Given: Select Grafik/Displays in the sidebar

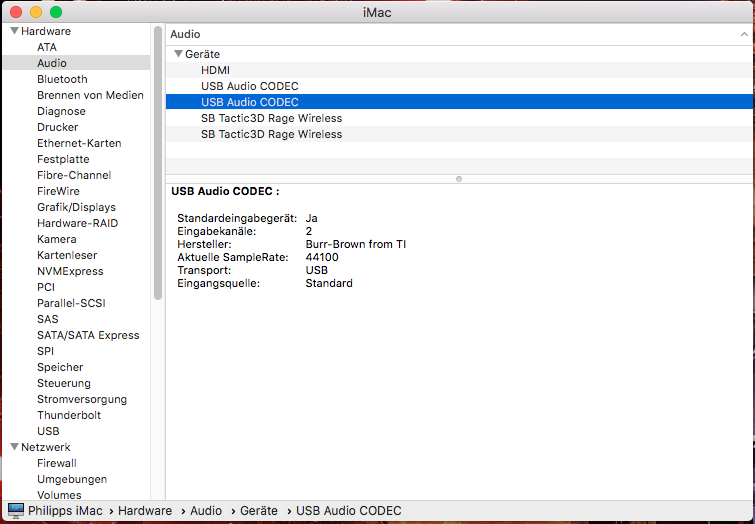Looking at the screenshot, I should pyautogui.click(x=76, y=207).
